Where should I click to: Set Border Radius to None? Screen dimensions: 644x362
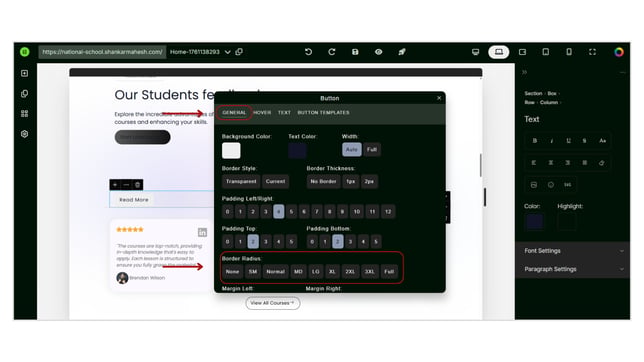coord(232,272)
